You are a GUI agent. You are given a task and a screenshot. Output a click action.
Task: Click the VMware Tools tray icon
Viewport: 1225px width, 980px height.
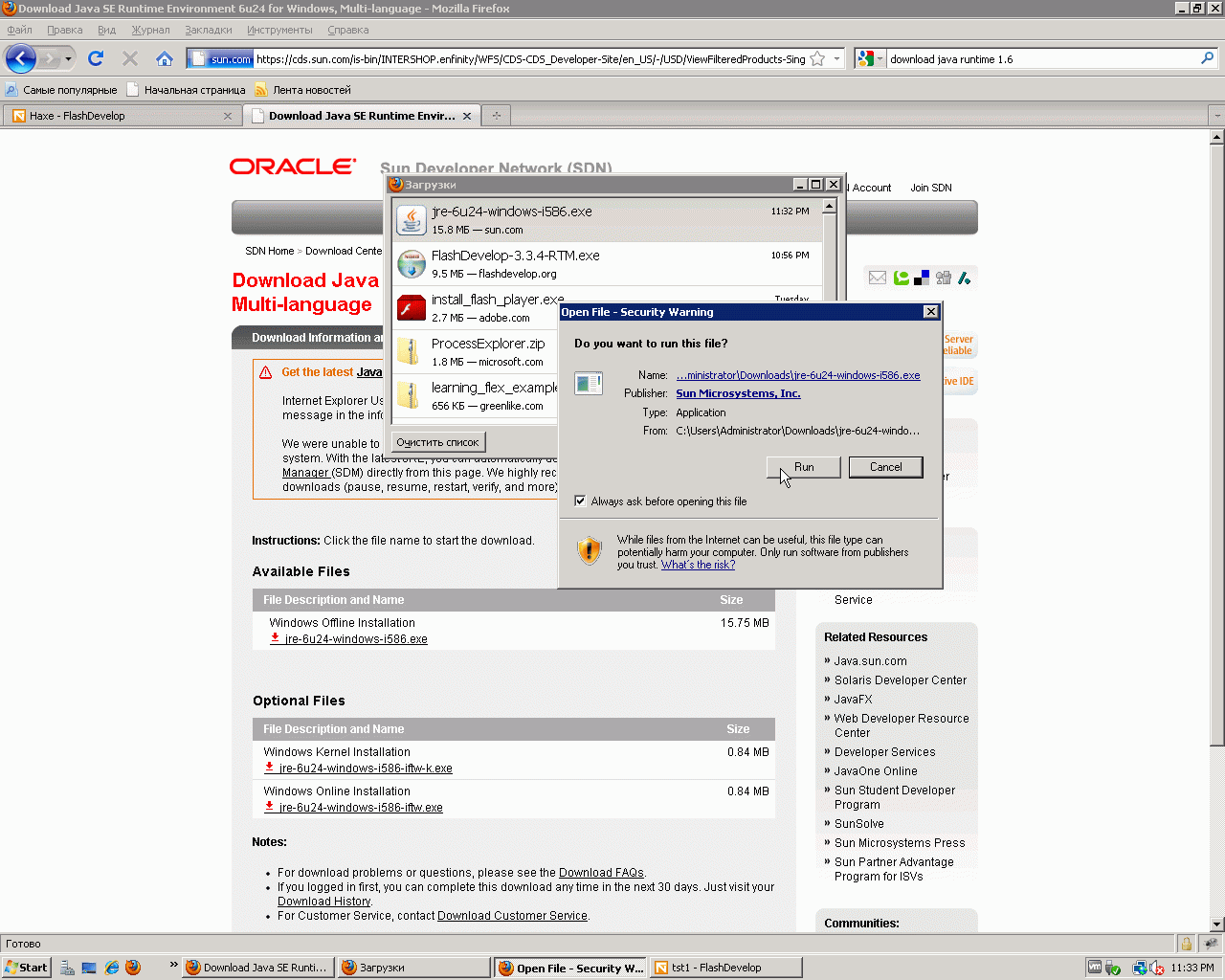(1095, 968)
